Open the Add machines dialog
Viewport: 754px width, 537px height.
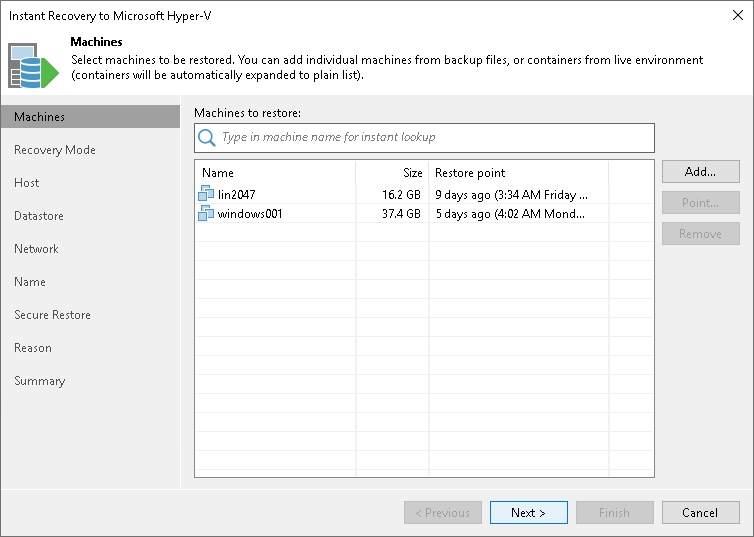pos(701,172)
